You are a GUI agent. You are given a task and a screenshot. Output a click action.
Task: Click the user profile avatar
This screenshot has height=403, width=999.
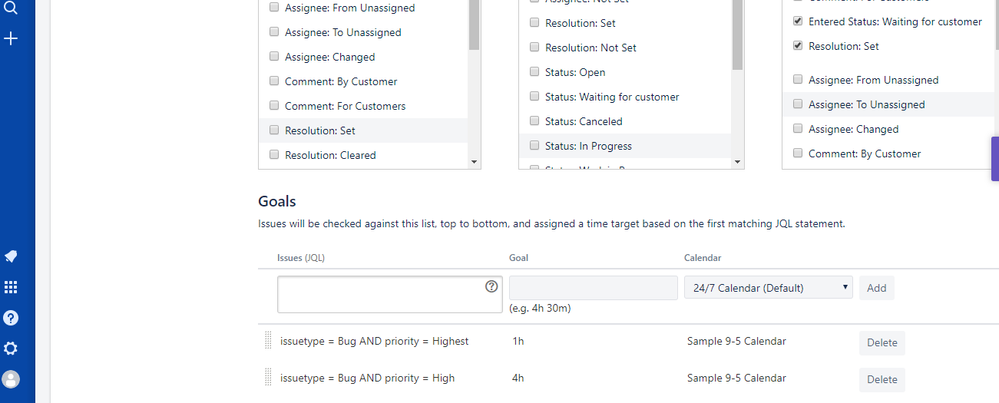point(11,379)
